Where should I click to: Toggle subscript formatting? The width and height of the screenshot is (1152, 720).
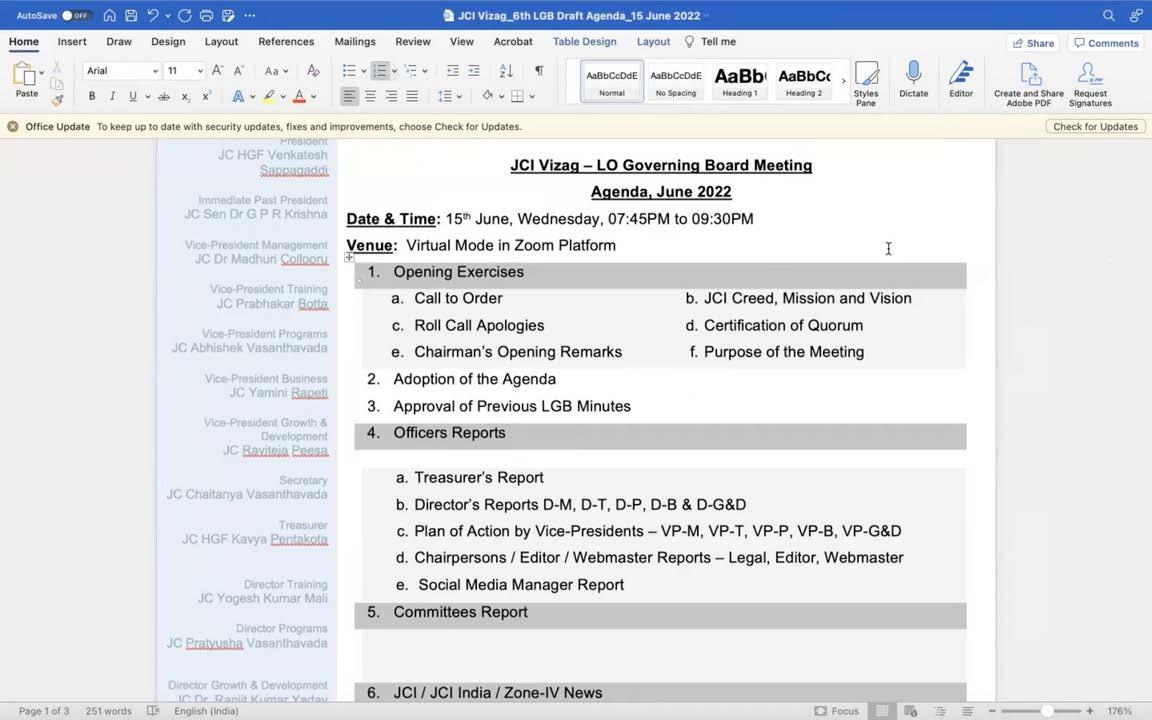(186, 96)
